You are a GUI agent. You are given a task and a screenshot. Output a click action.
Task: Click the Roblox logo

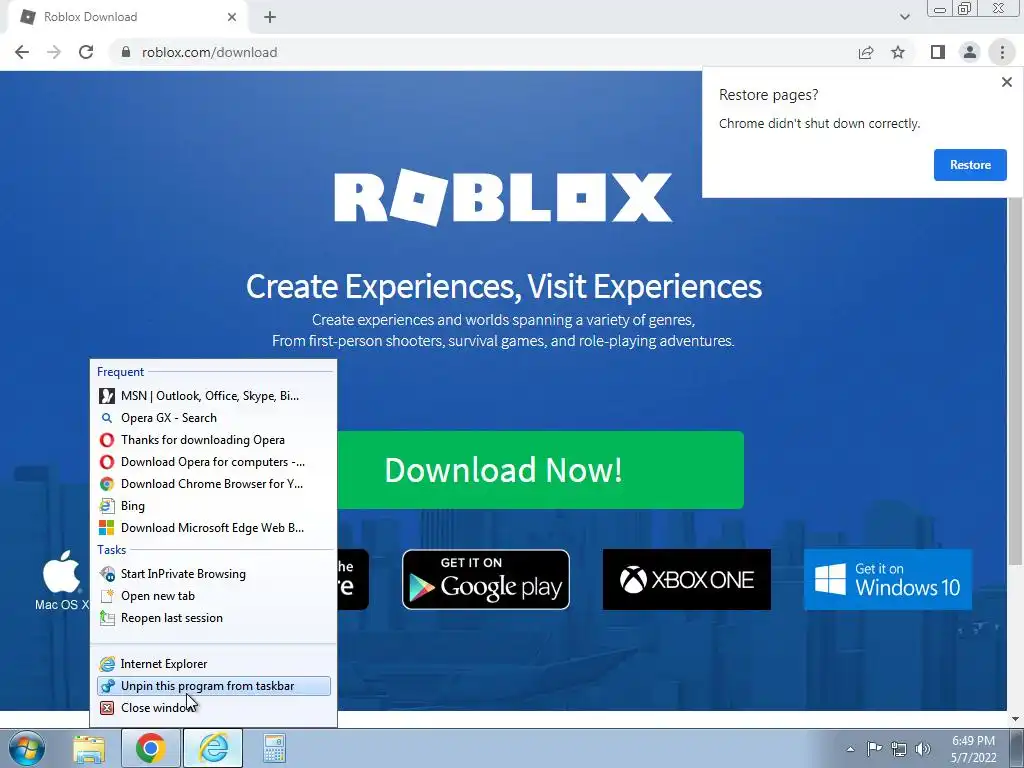[x=503, y=197]
